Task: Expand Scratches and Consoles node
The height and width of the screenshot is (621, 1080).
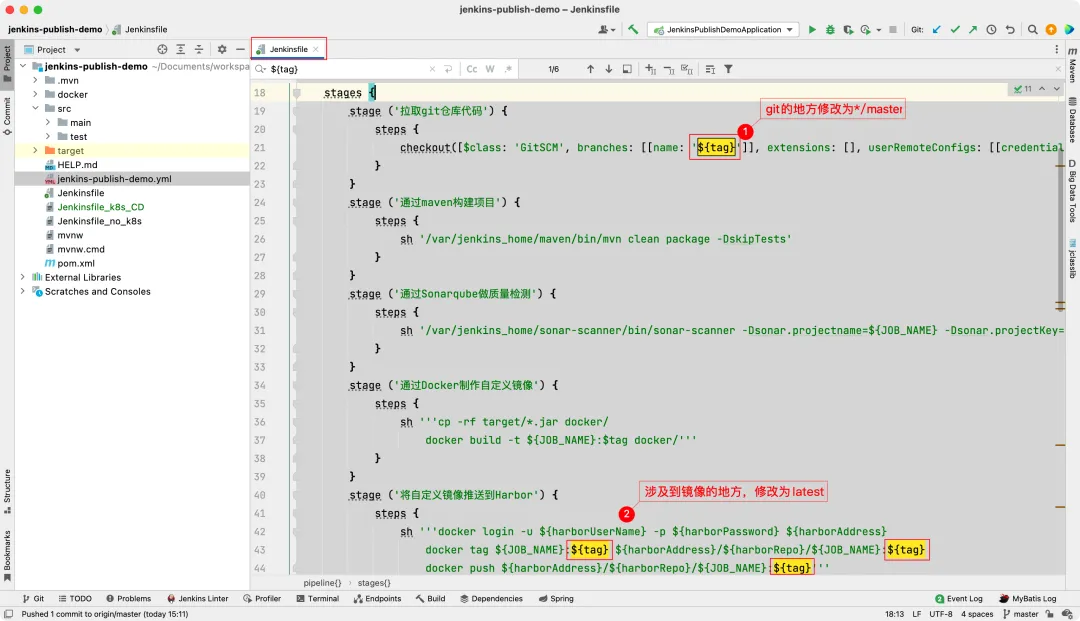Action: coord(23,291)
